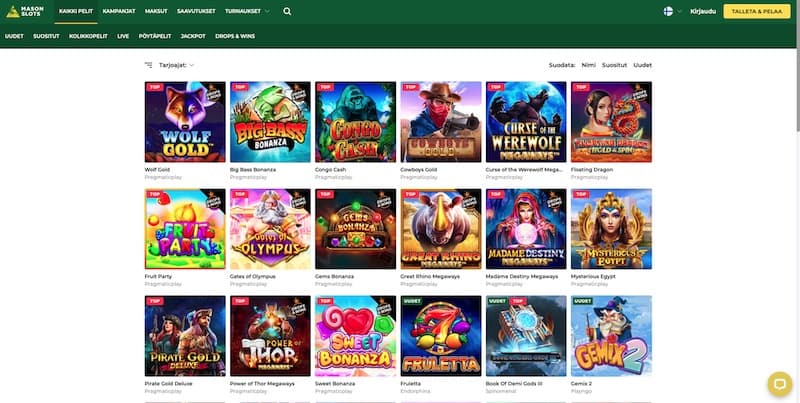Select the Suositut category tab
Viewport: 800px width, 403px height.
(46, 36)
